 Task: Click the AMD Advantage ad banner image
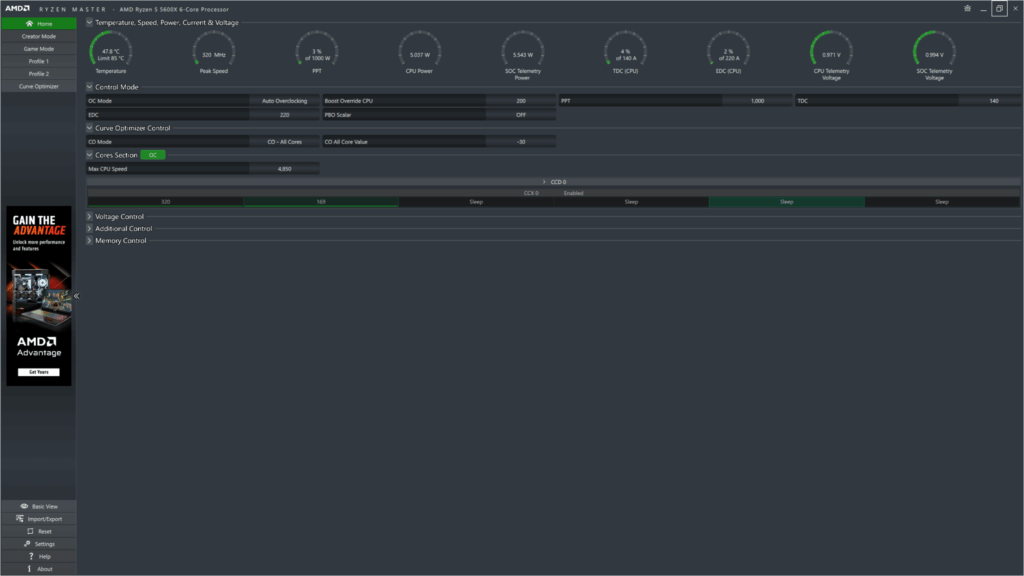(x=39, y=296)
